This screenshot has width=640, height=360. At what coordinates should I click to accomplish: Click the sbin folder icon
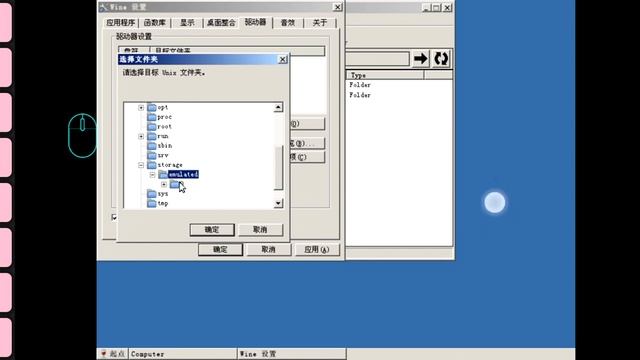click(x=151, y=146)
